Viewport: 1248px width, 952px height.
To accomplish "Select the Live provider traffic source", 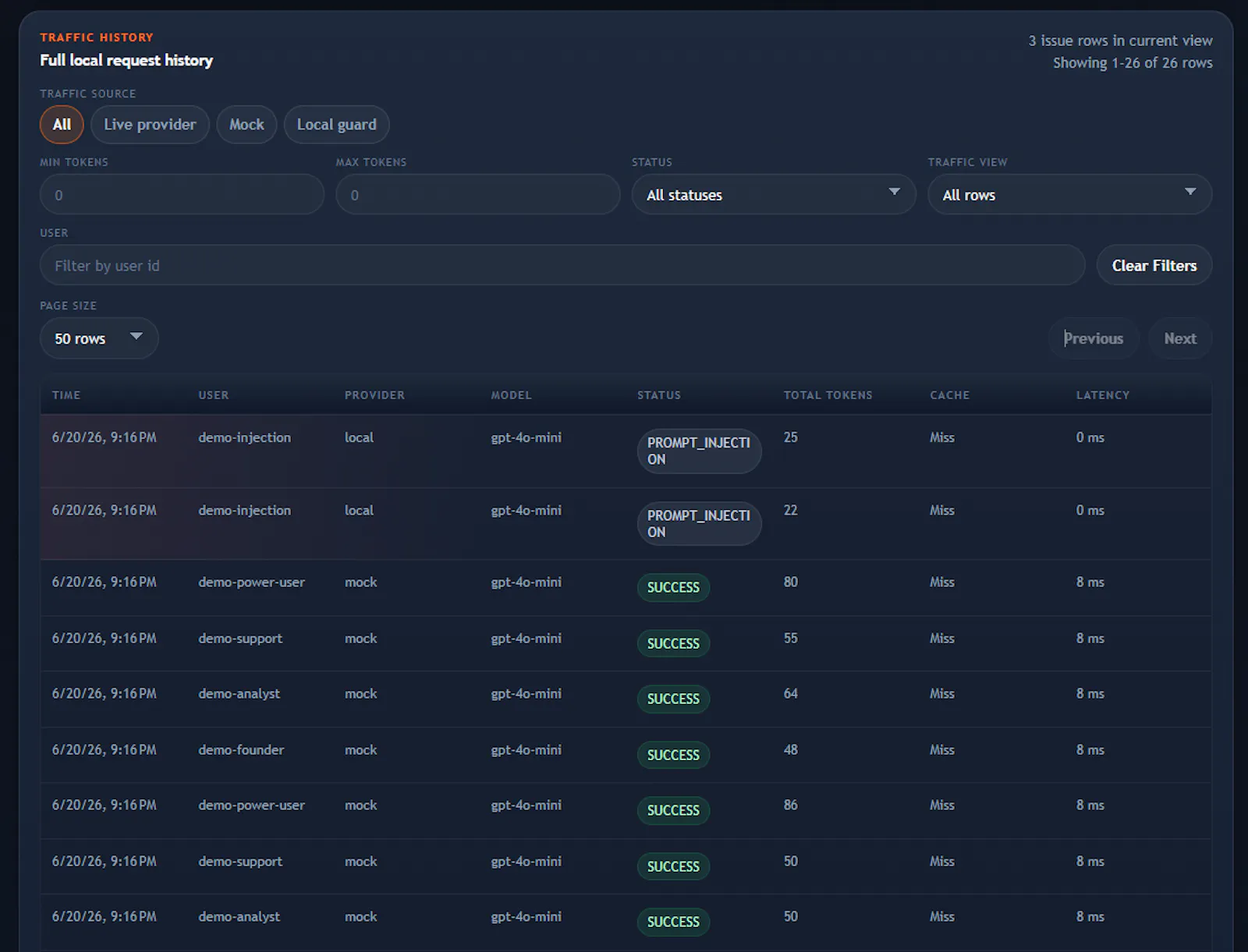I will tap(150, 125).
